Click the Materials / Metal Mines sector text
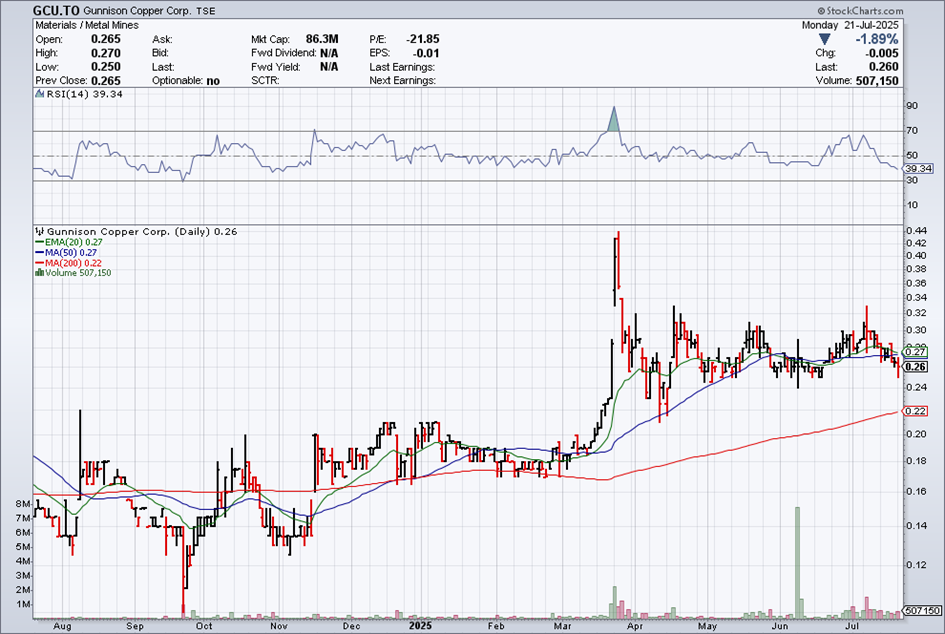Image resolution: width=945 pixels, height=634 pixels. (87, 25)
